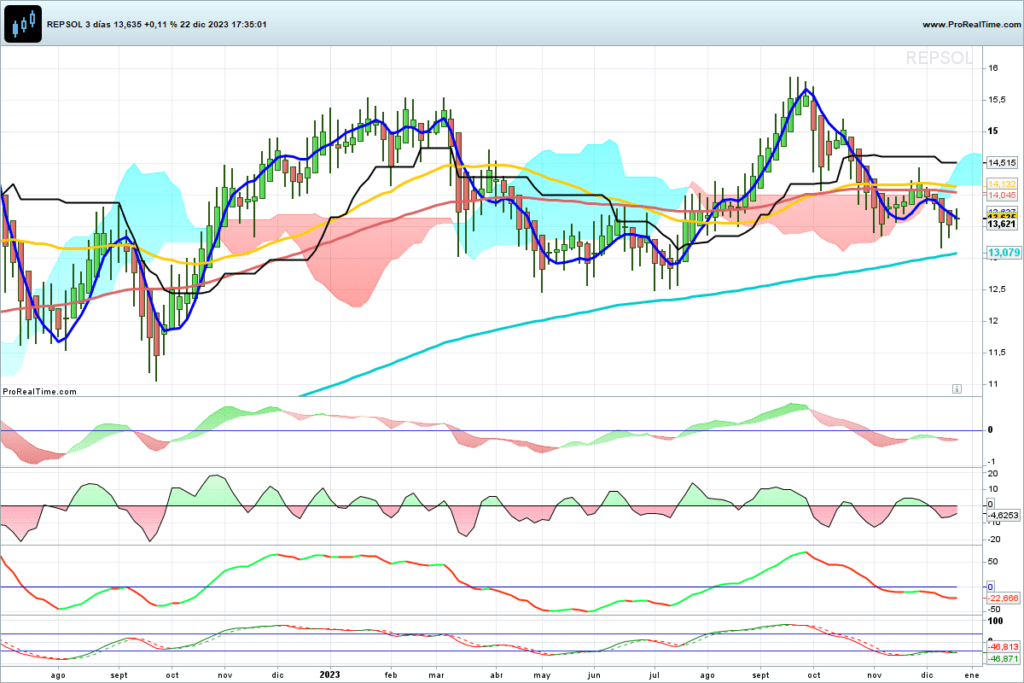
Task: Click the ProRealTime.com label under the price chart
Action: pyautogui.click(x=40, y=392)
